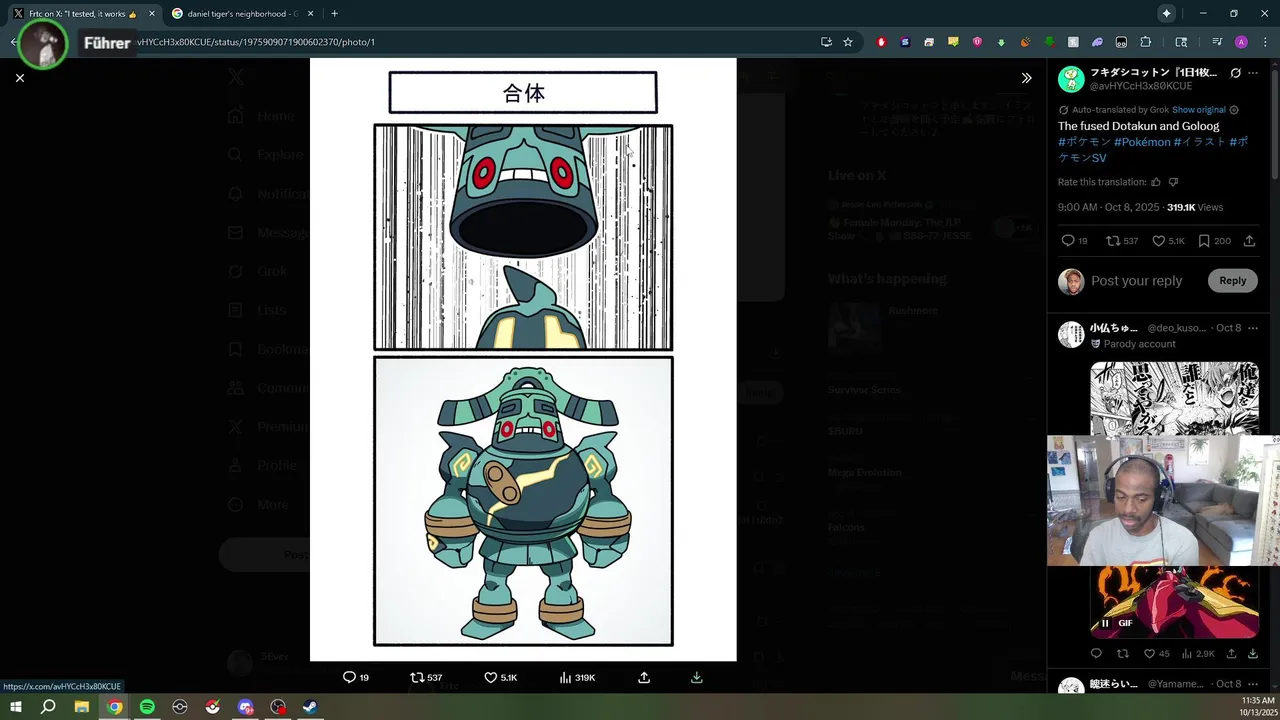
Task: View analytics on reply showing 2.9K
Action: [1199, 654]
